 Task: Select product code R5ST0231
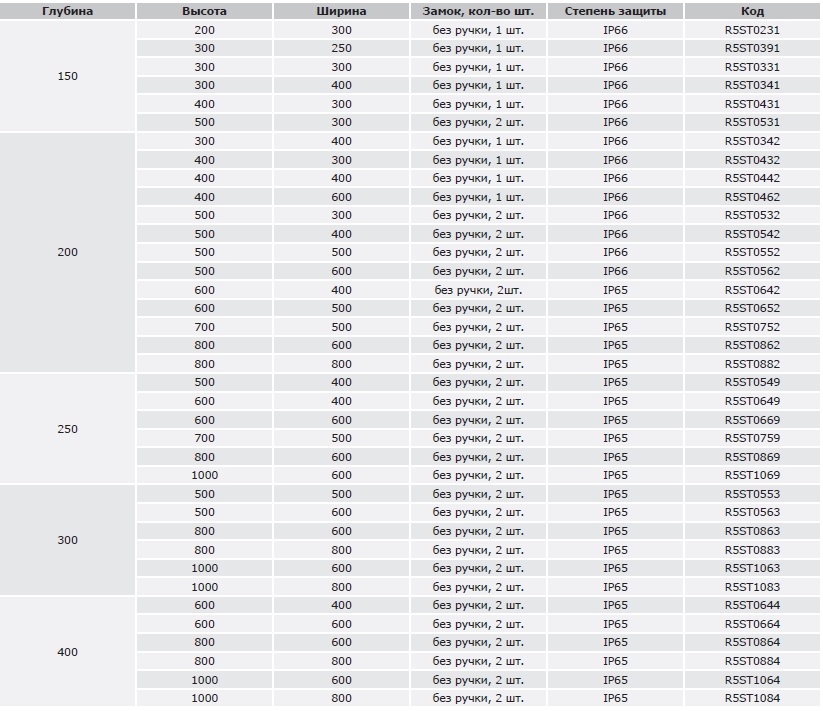(752, 30)
